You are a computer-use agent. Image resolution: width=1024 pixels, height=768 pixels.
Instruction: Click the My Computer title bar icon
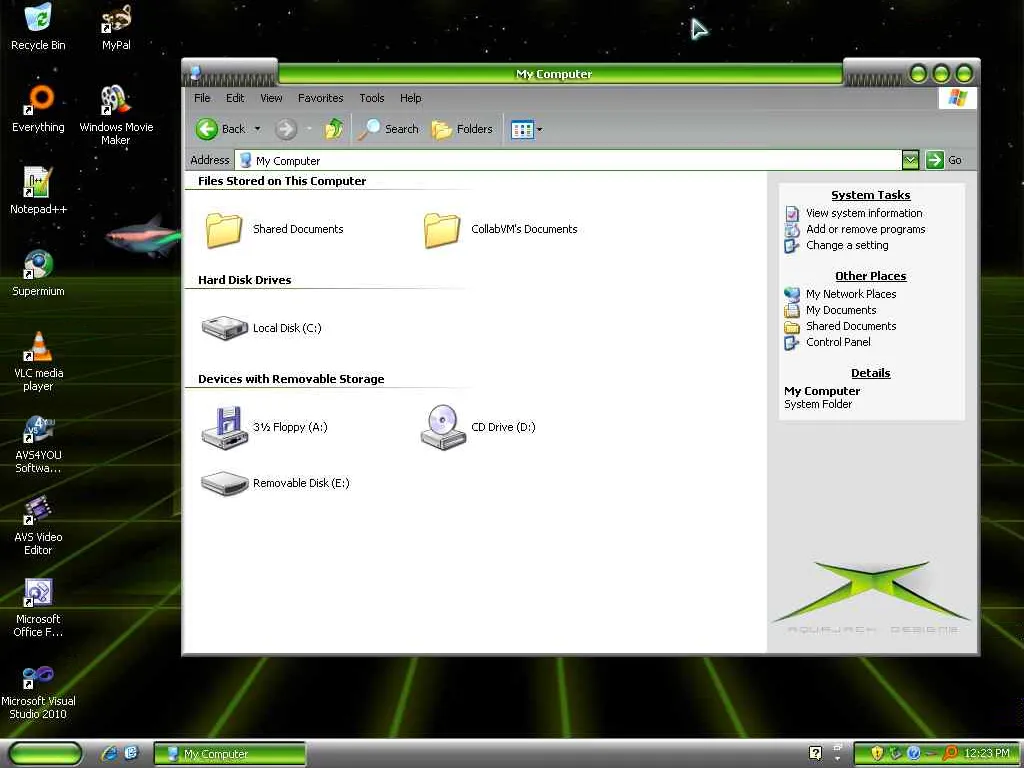[x=195, y=72]
